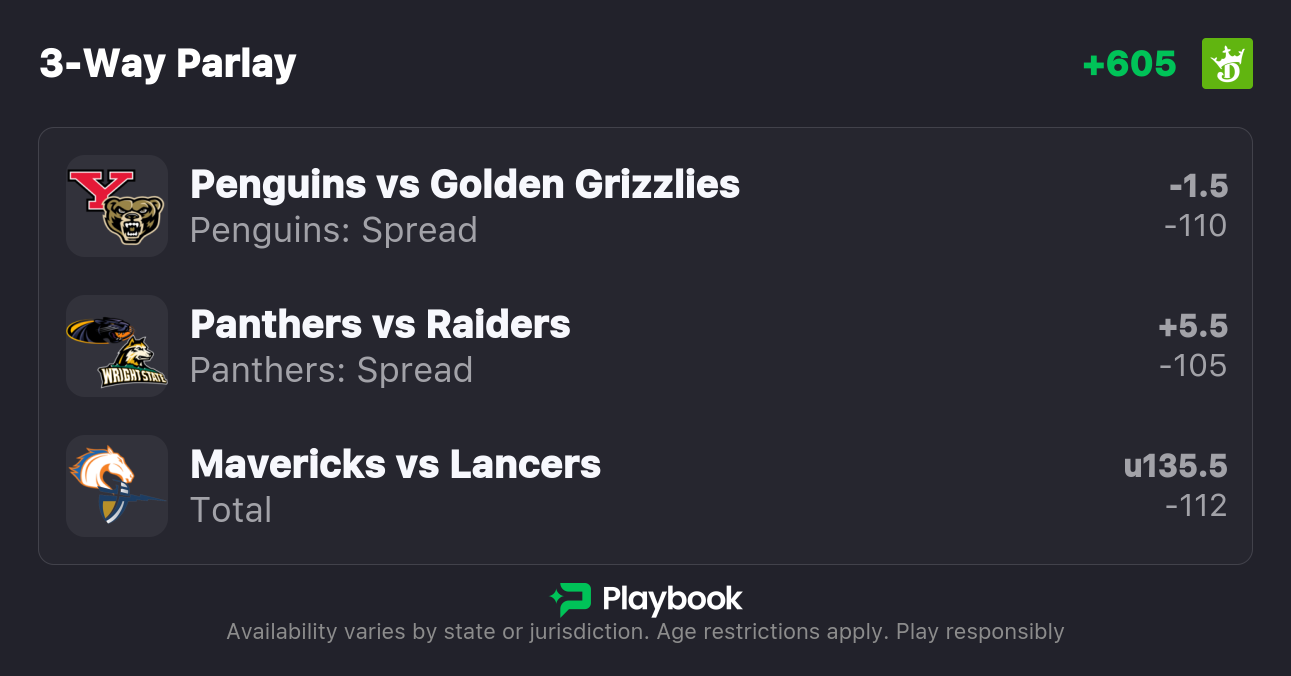1291x676 pixels.
Task: Click the -112 odds for the total
Action: (x=1195, y=506)
